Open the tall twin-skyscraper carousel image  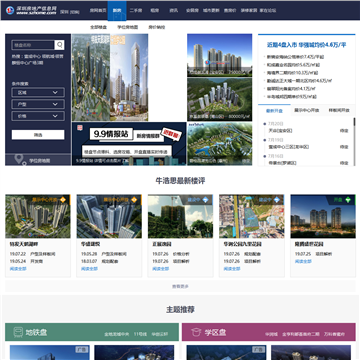point(110,77)
